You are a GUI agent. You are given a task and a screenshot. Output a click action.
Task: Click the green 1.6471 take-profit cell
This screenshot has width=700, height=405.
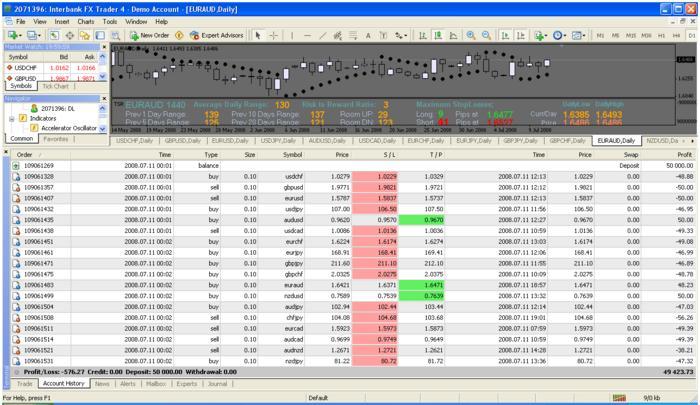[x=421, y=285]
